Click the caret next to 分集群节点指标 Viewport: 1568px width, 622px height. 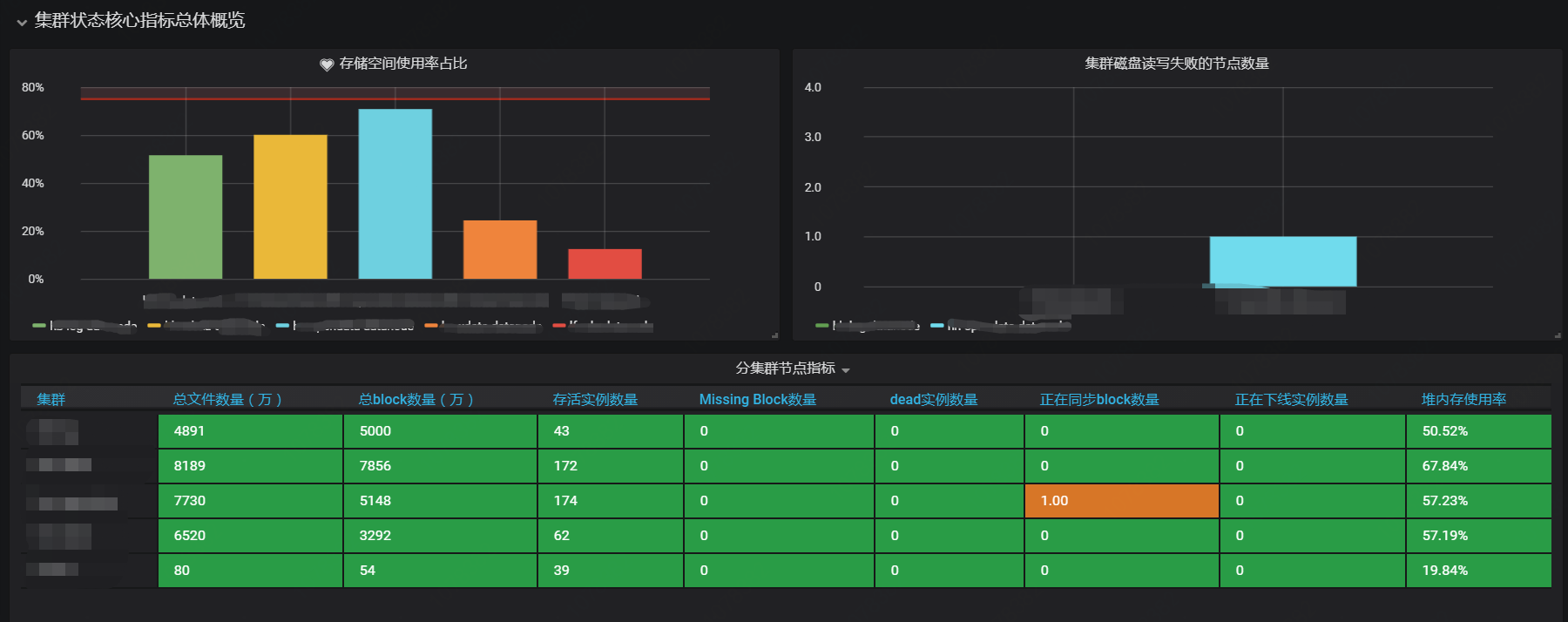click(x=846, y=370)
